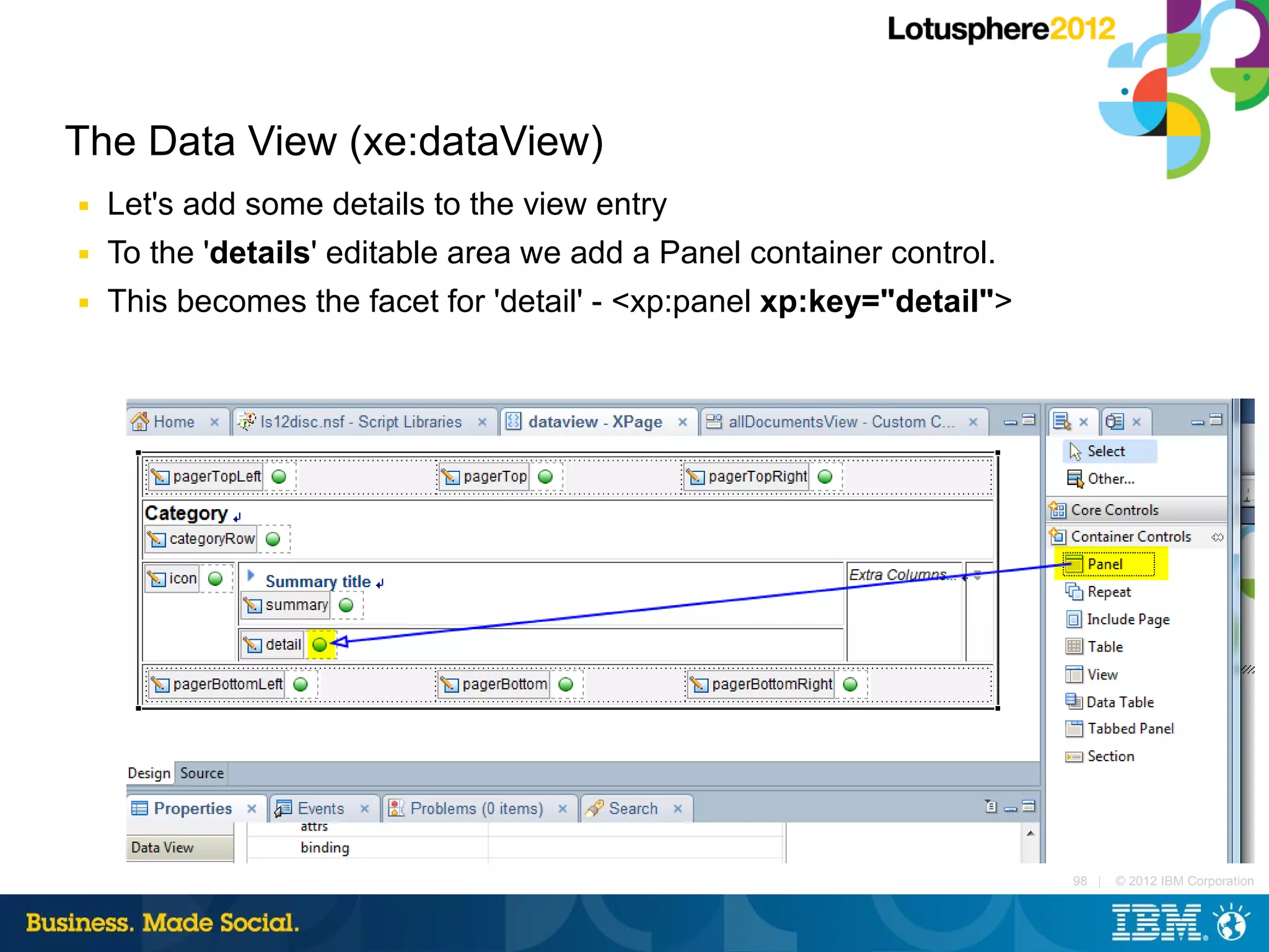Image resolution: width=1269 pixels, height=952 pixels.
Task: Click the Select pointer tool
Action: pyautogui.click(x=1110, y=452)
